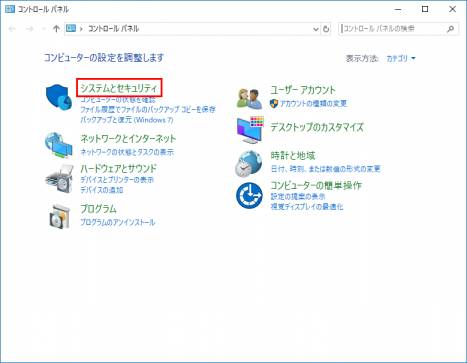Viewport: 467px width, 363px height.
Task: Open プログラムのアンインストール link
Action: coord(118,222)
